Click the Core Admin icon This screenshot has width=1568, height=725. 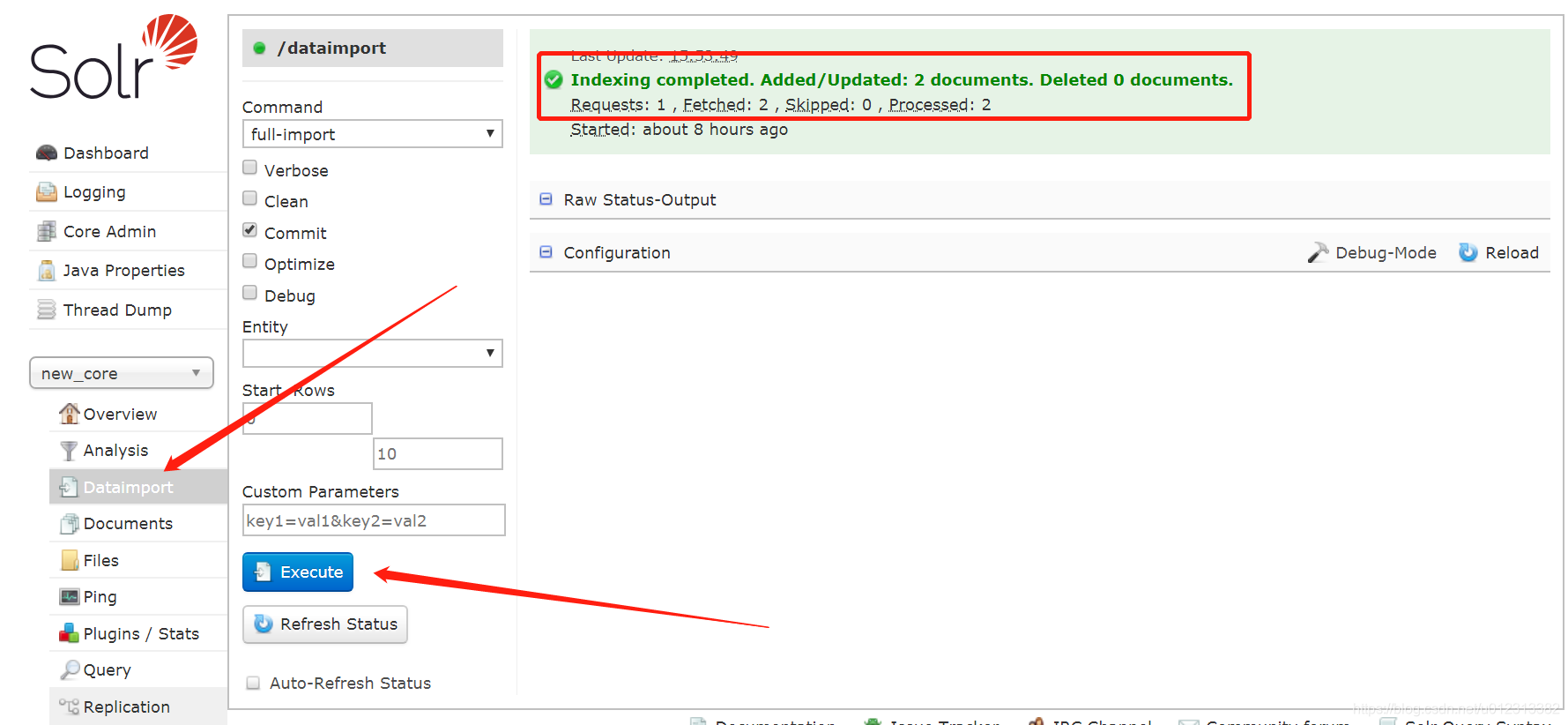(x=47, y=231)
